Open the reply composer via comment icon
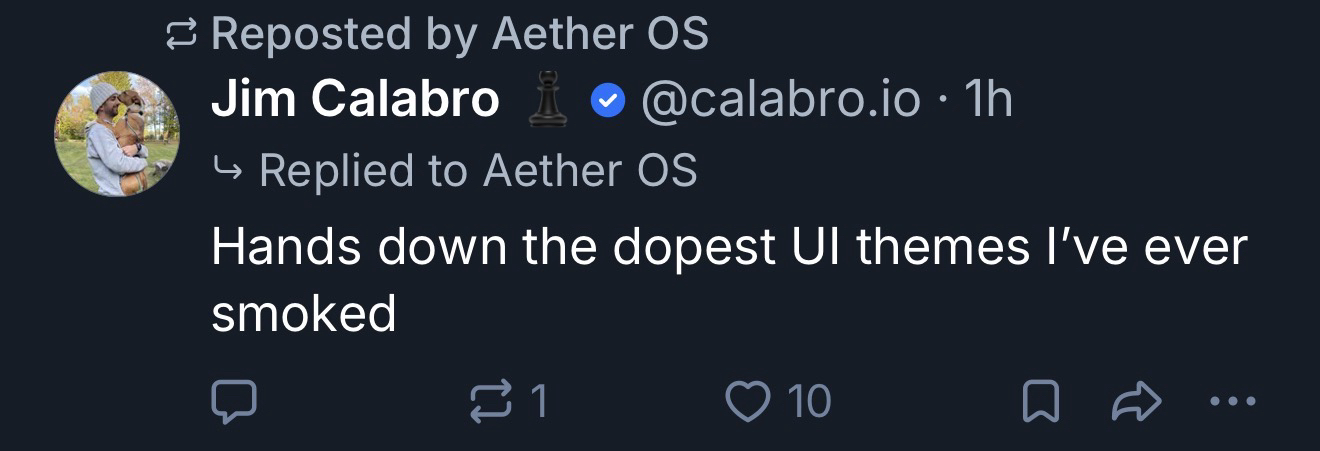 234,401
